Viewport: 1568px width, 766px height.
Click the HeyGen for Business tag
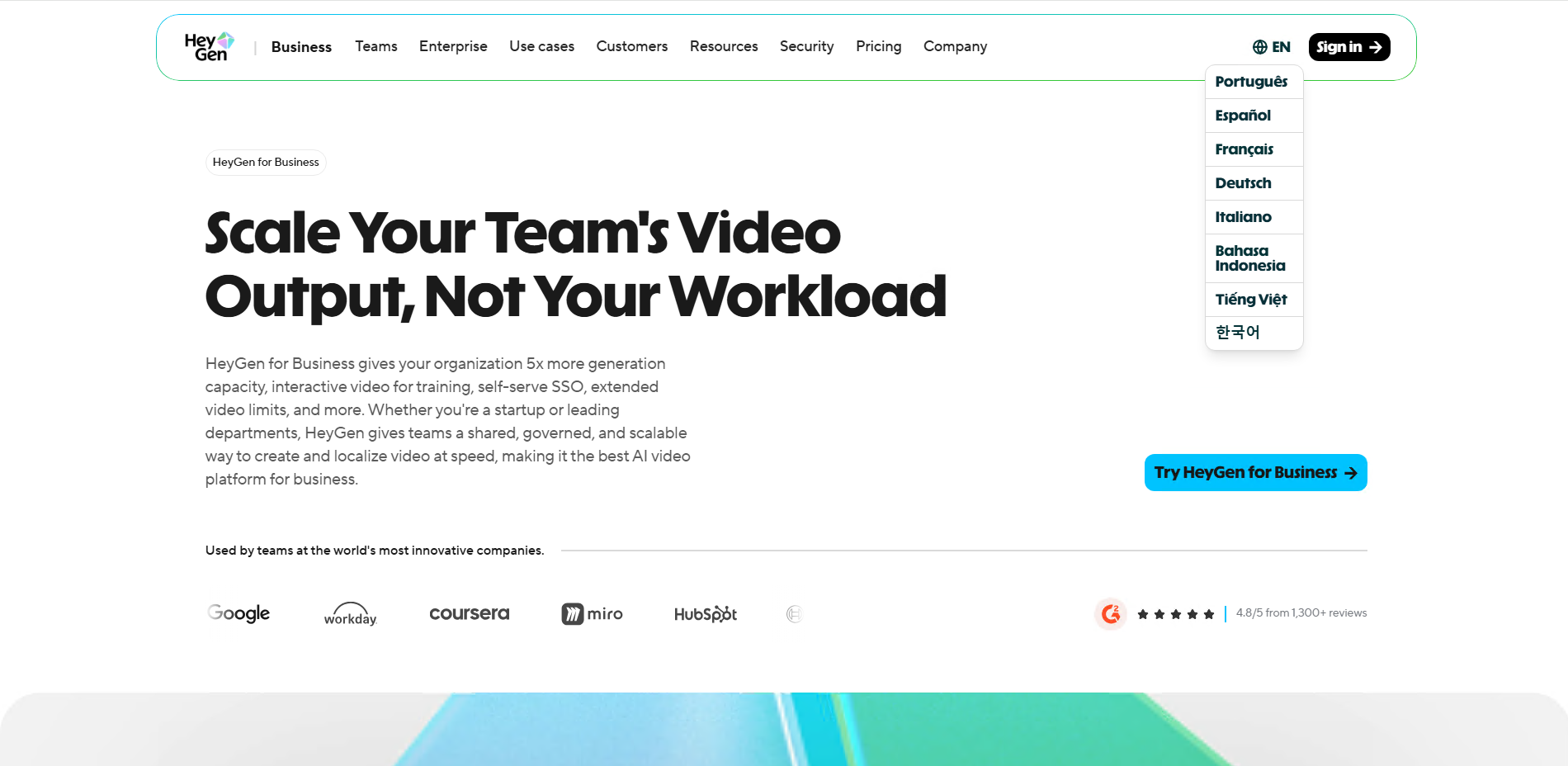266,163
